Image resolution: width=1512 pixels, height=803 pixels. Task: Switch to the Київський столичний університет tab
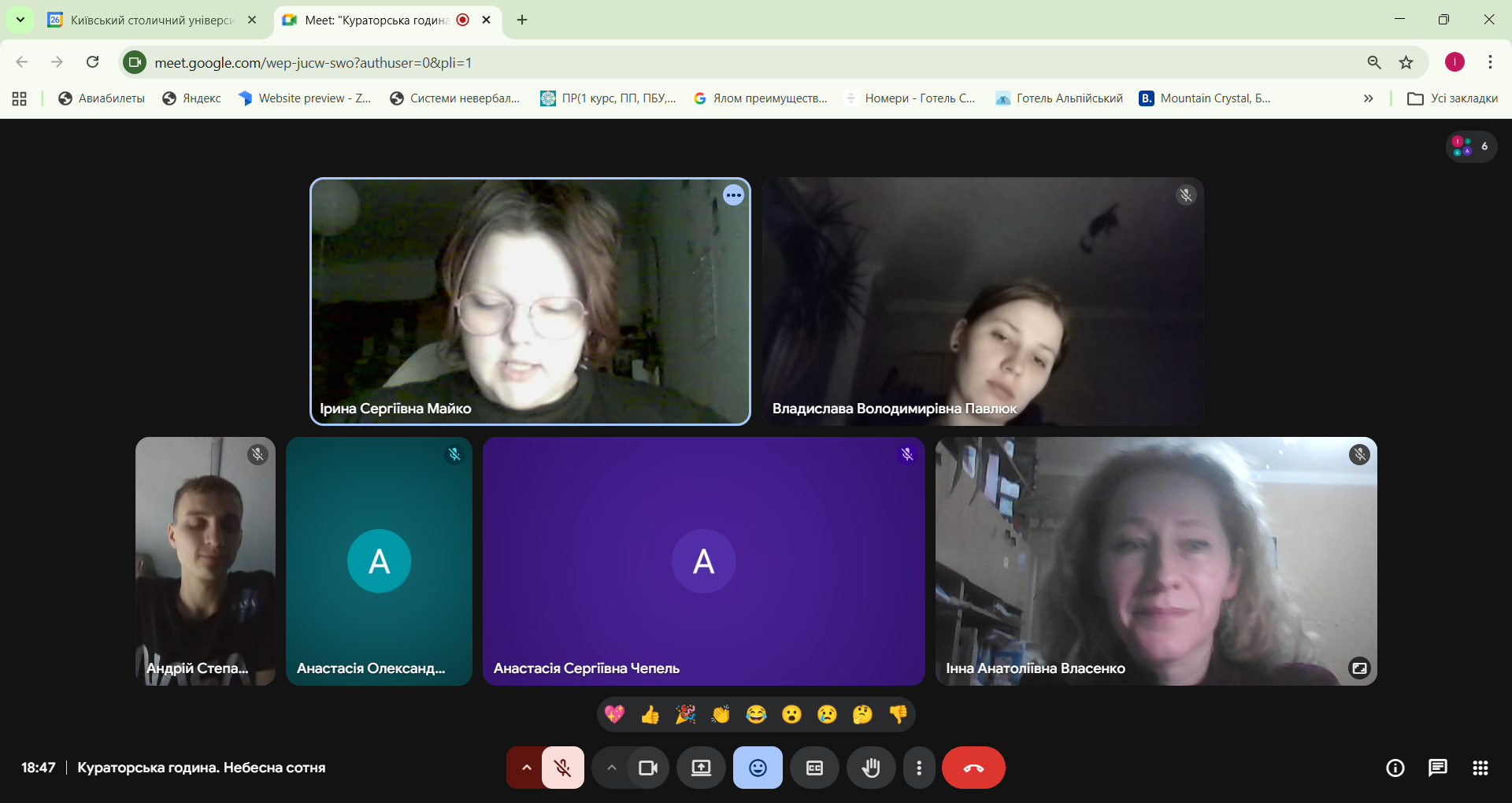(x=152, y=20)
